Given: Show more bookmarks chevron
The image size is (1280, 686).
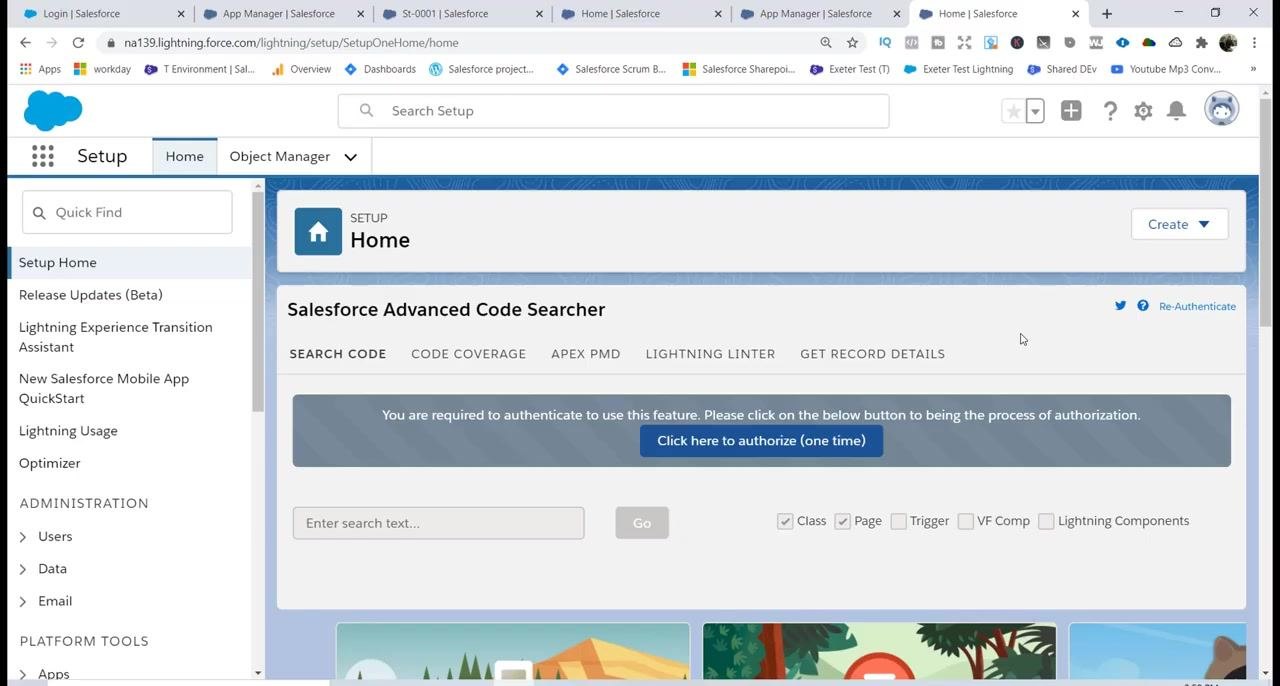Looking at the screenshot, I should coord(1253,69).
